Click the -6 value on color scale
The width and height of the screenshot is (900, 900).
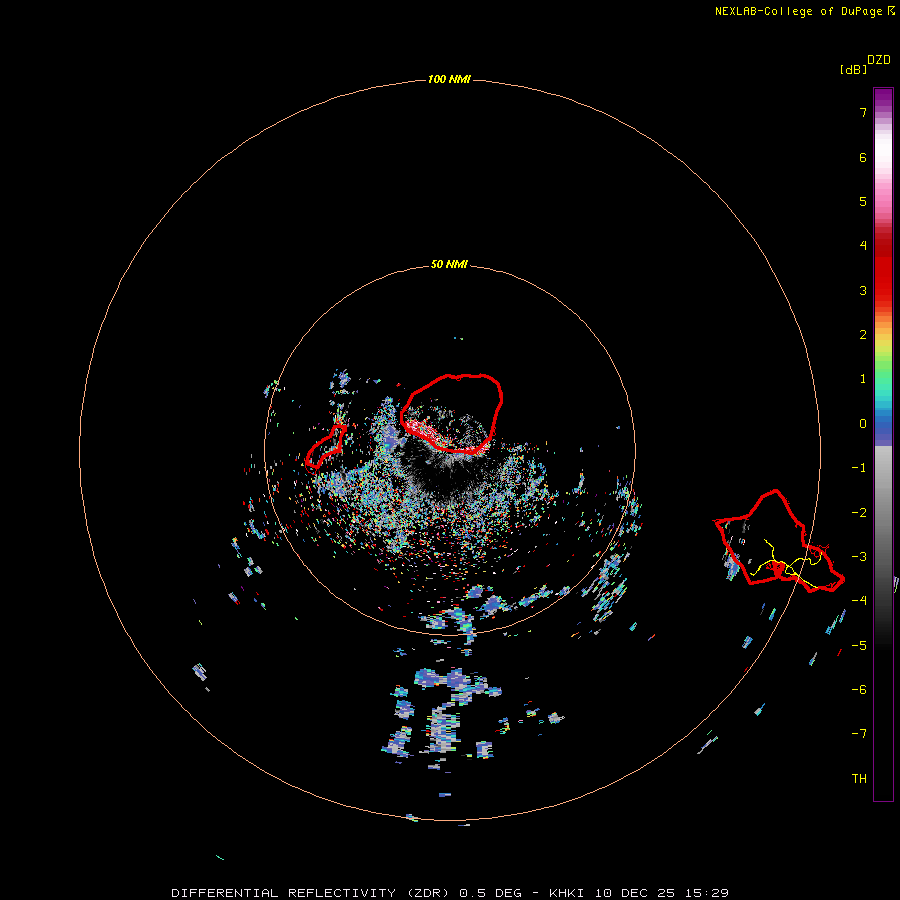(859, 690)
